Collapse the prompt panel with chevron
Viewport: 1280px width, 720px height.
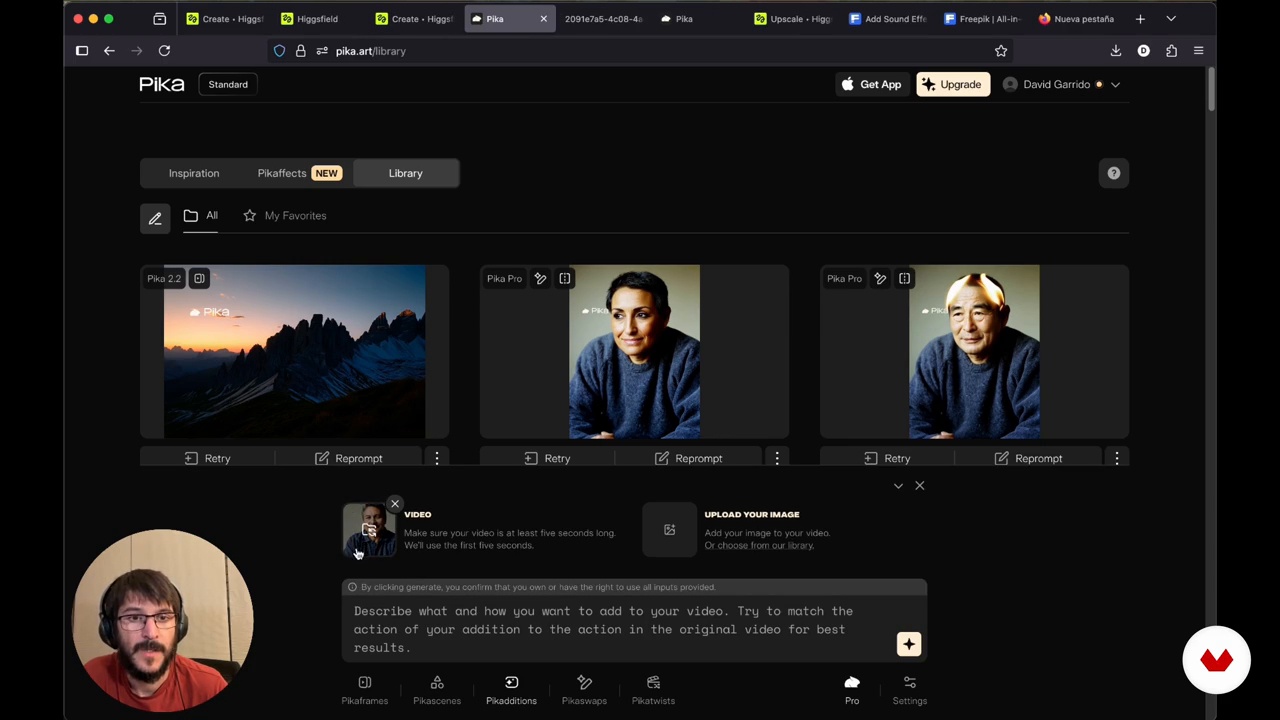pyautogui.click(x=898, y=486)
